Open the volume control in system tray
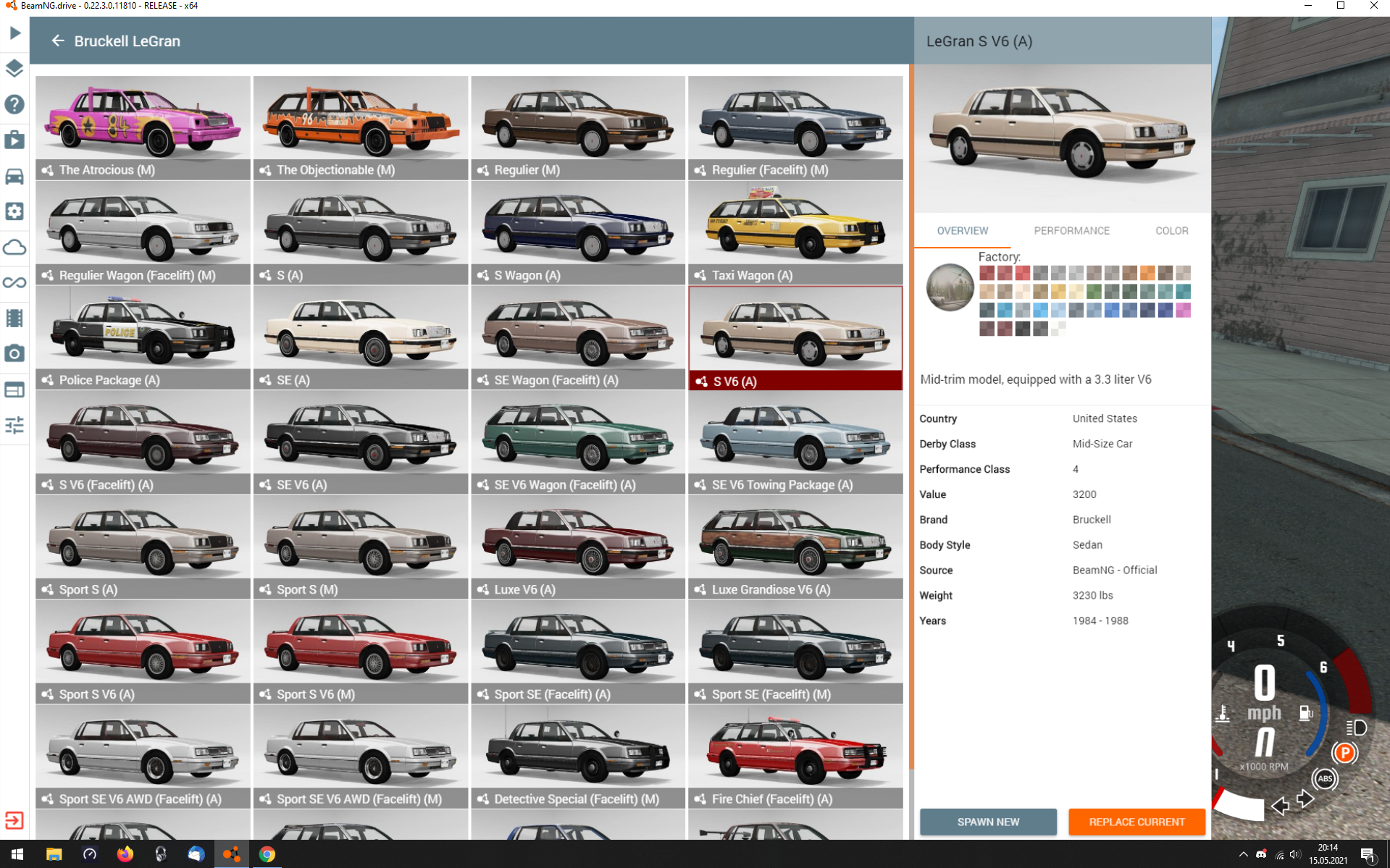Image resolution: width=1390 pixels, height=868 pixels. (1296, 855)
